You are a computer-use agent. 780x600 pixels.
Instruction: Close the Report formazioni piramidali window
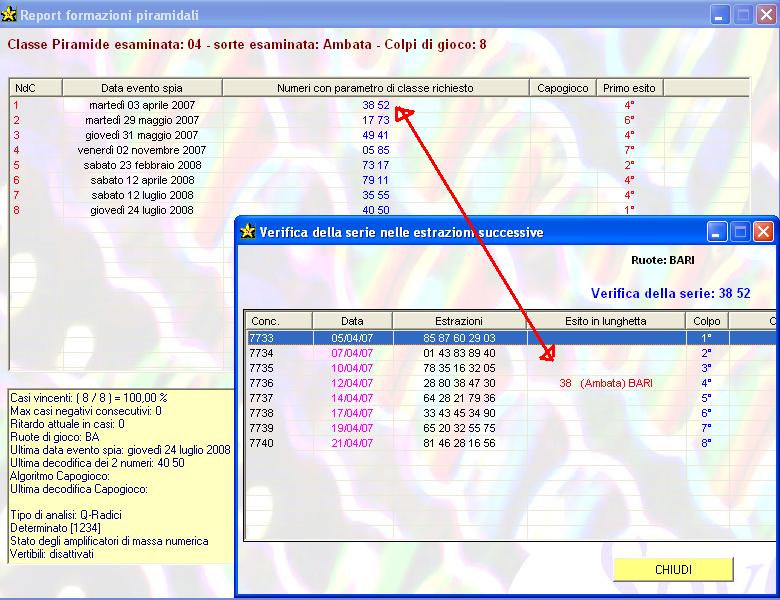tap(767, 15)
